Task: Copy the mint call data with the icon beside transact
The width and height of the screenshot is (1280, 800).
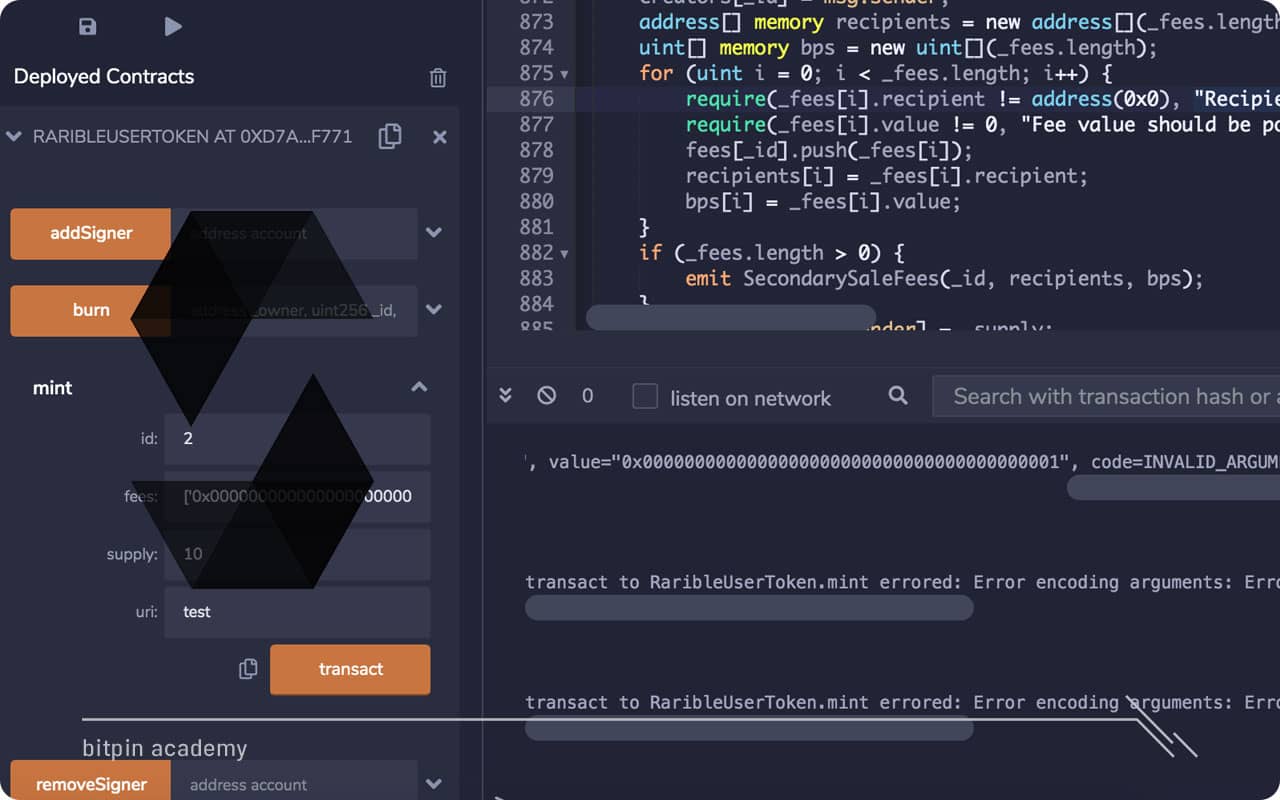Action: tap(248, 669)
